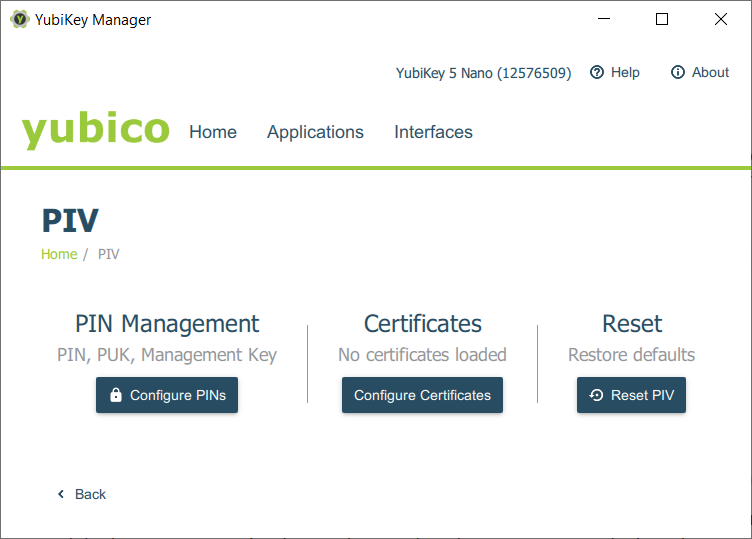Viewport: 752px width, 539px height.
Task: Click the PIV breadcrumb text
Action: click(x=109, y=254)
